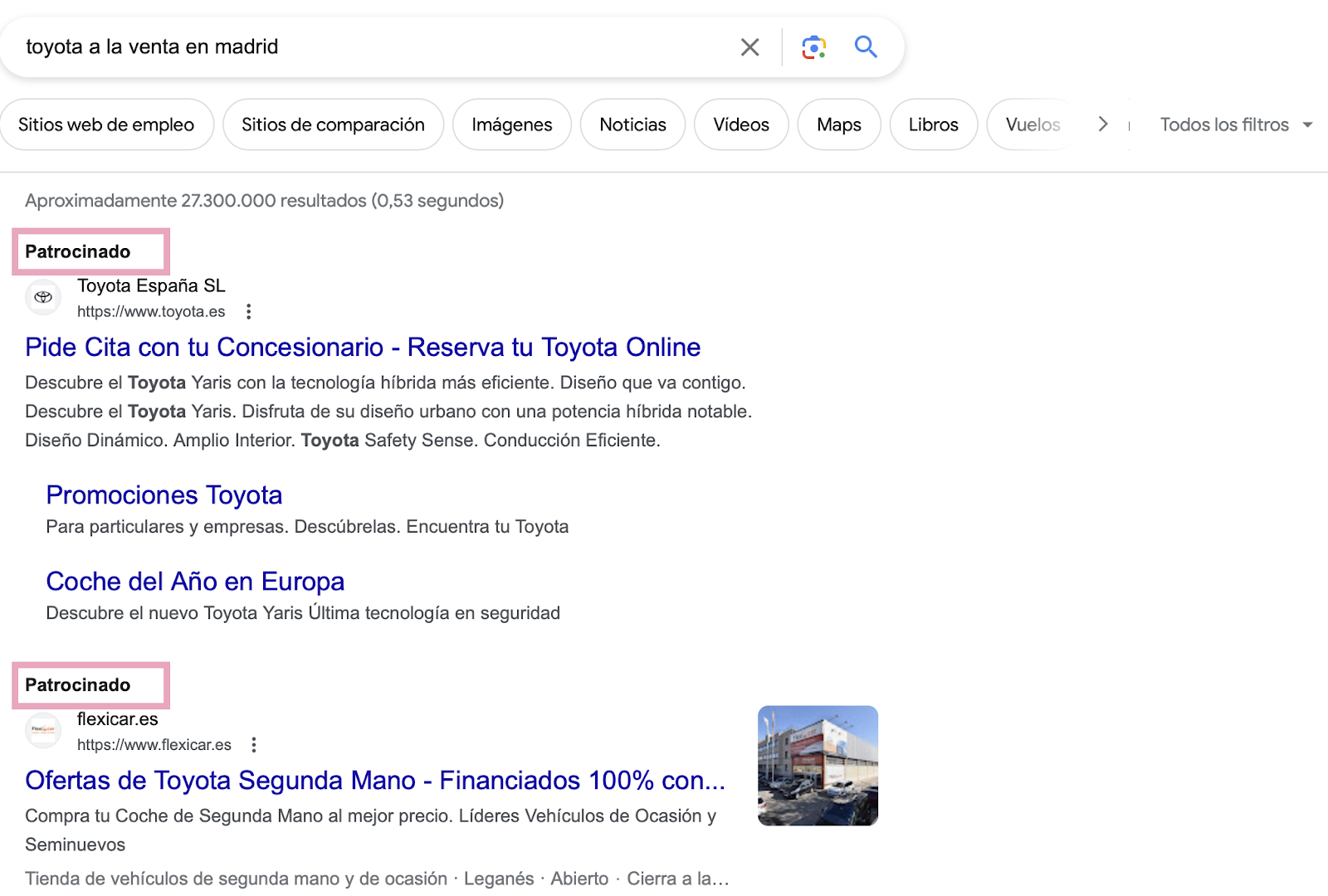Open the Pide Cita con tu Concesionario link
This screenshot has width=1328, height=896.
[363, 347]
